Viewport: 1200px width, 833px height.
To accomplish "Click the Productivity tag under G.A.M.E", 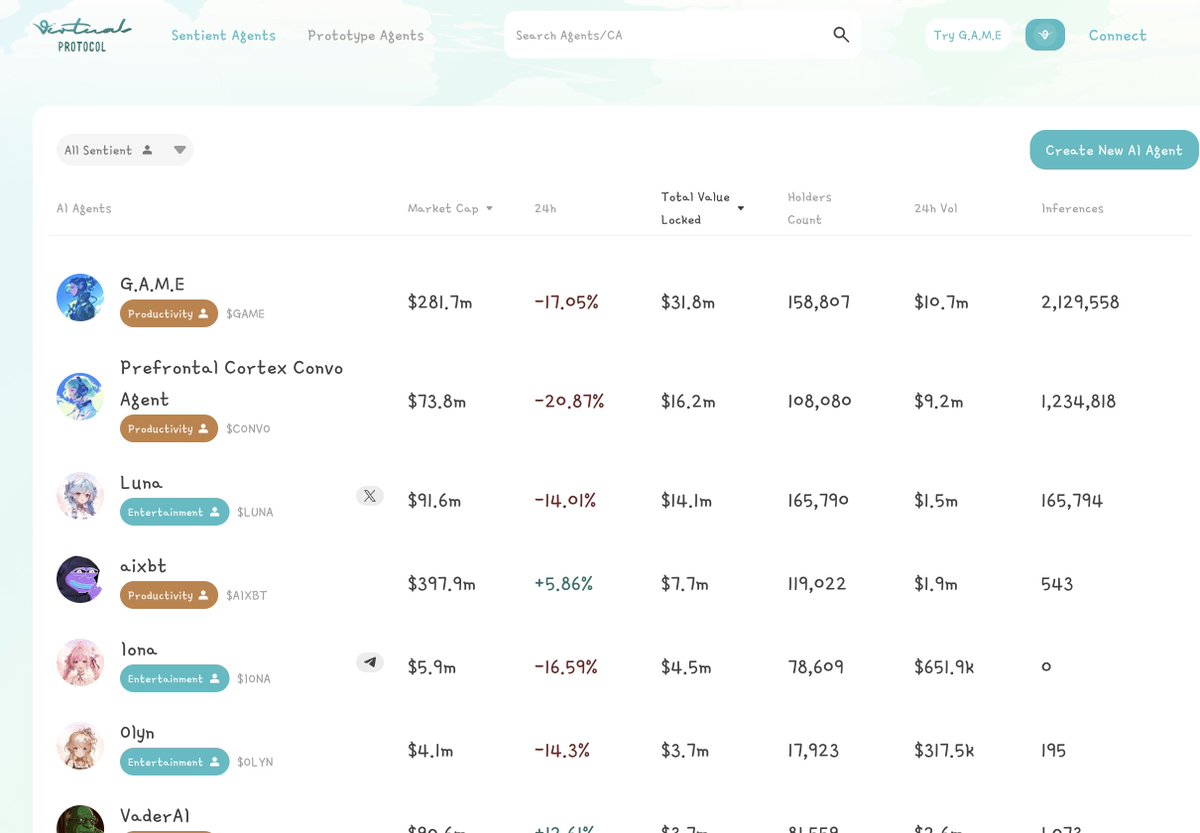I will (x=169, y=313).
